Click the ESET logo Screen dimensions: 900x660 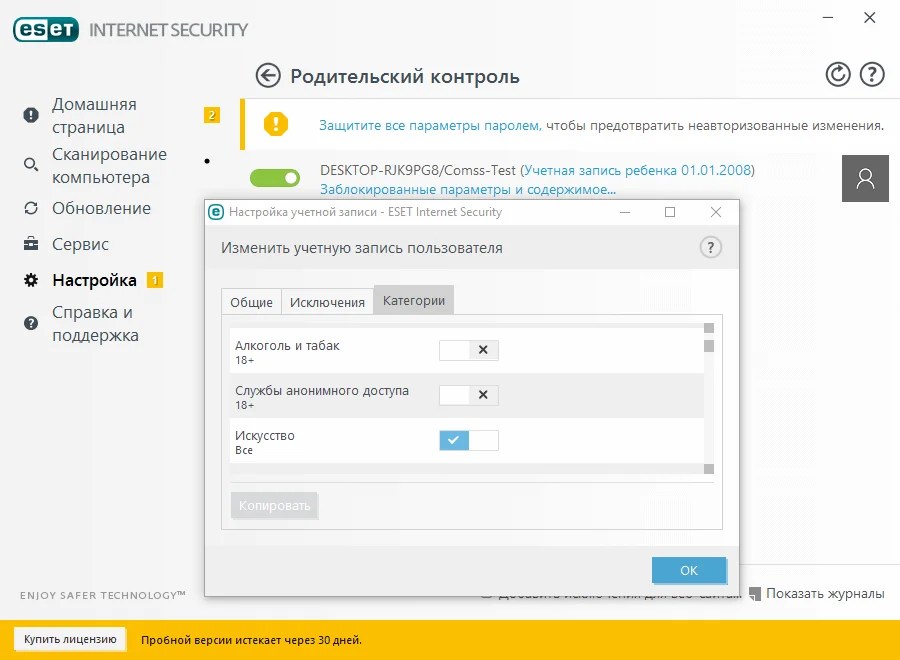click(46, 30)
